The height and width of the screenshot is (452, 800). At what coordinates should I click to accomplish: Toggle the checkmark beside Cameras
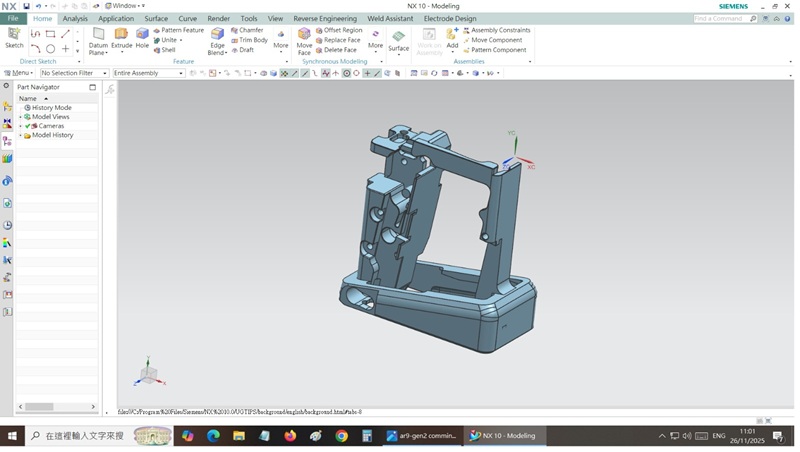coord(28,126)
